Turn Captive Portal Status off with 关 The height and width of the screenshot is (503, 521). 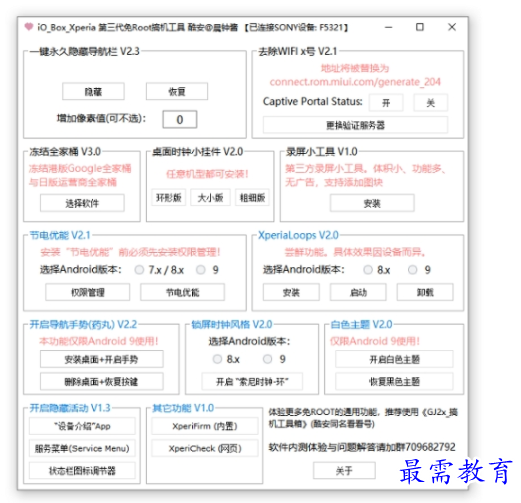point(431,103)
